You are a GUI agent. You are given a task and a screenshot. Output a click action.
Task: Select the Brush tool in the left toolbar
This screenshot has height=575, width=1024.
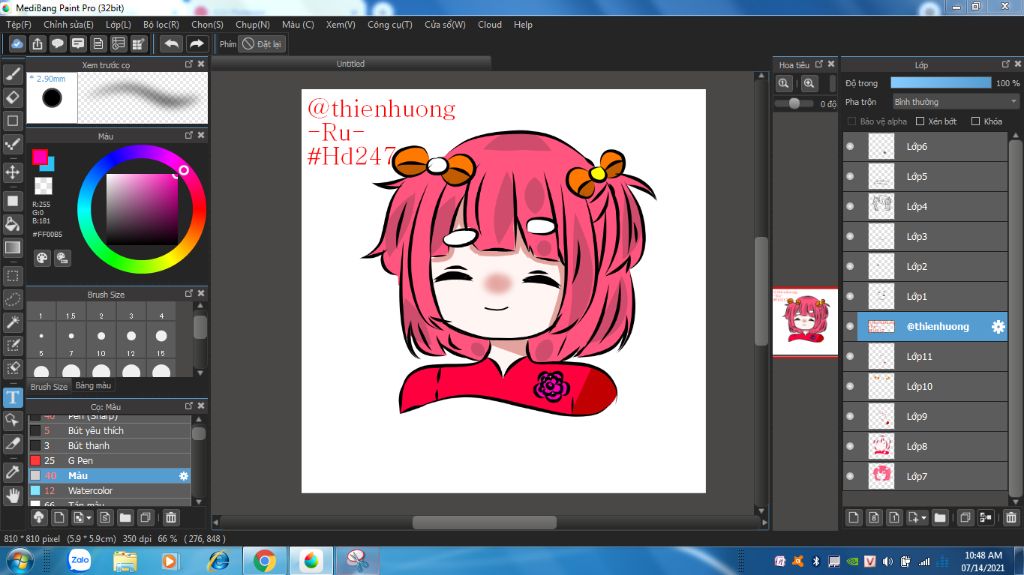coord(12,74)
